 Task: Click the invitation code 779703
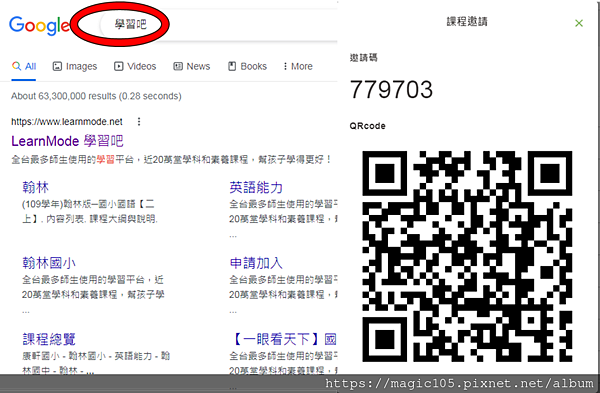point(391,90)
